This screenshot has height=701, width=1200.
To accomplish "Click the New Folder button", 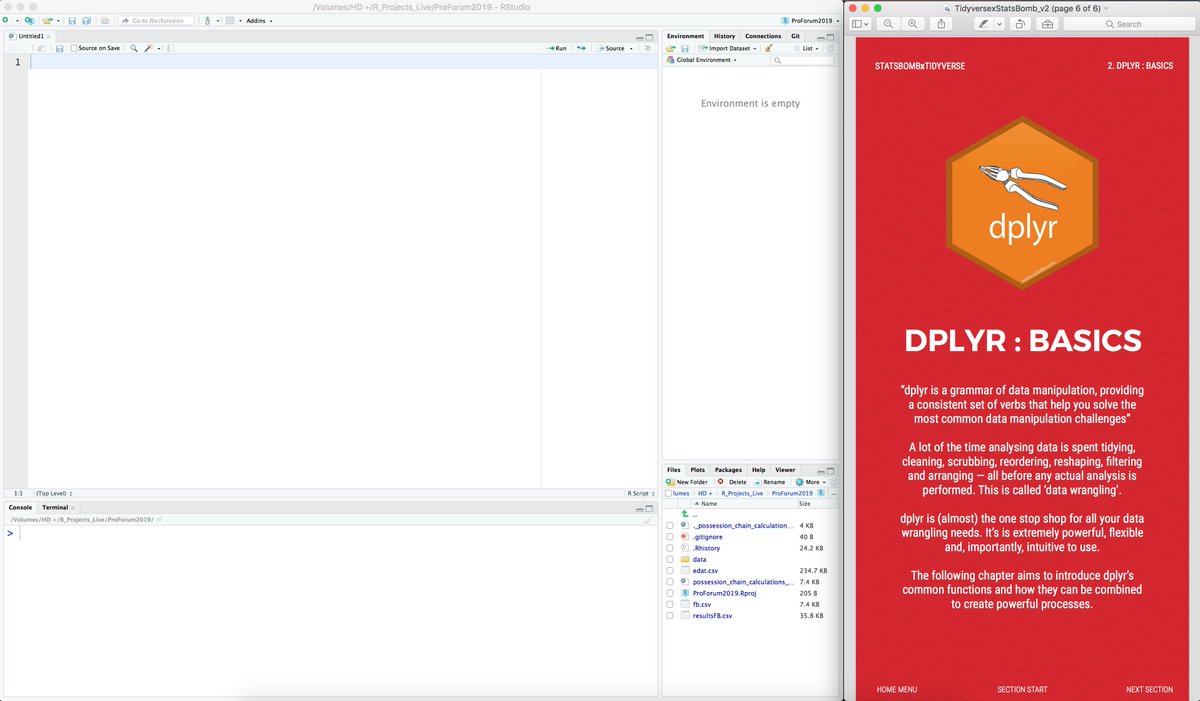I will [686, 482].
